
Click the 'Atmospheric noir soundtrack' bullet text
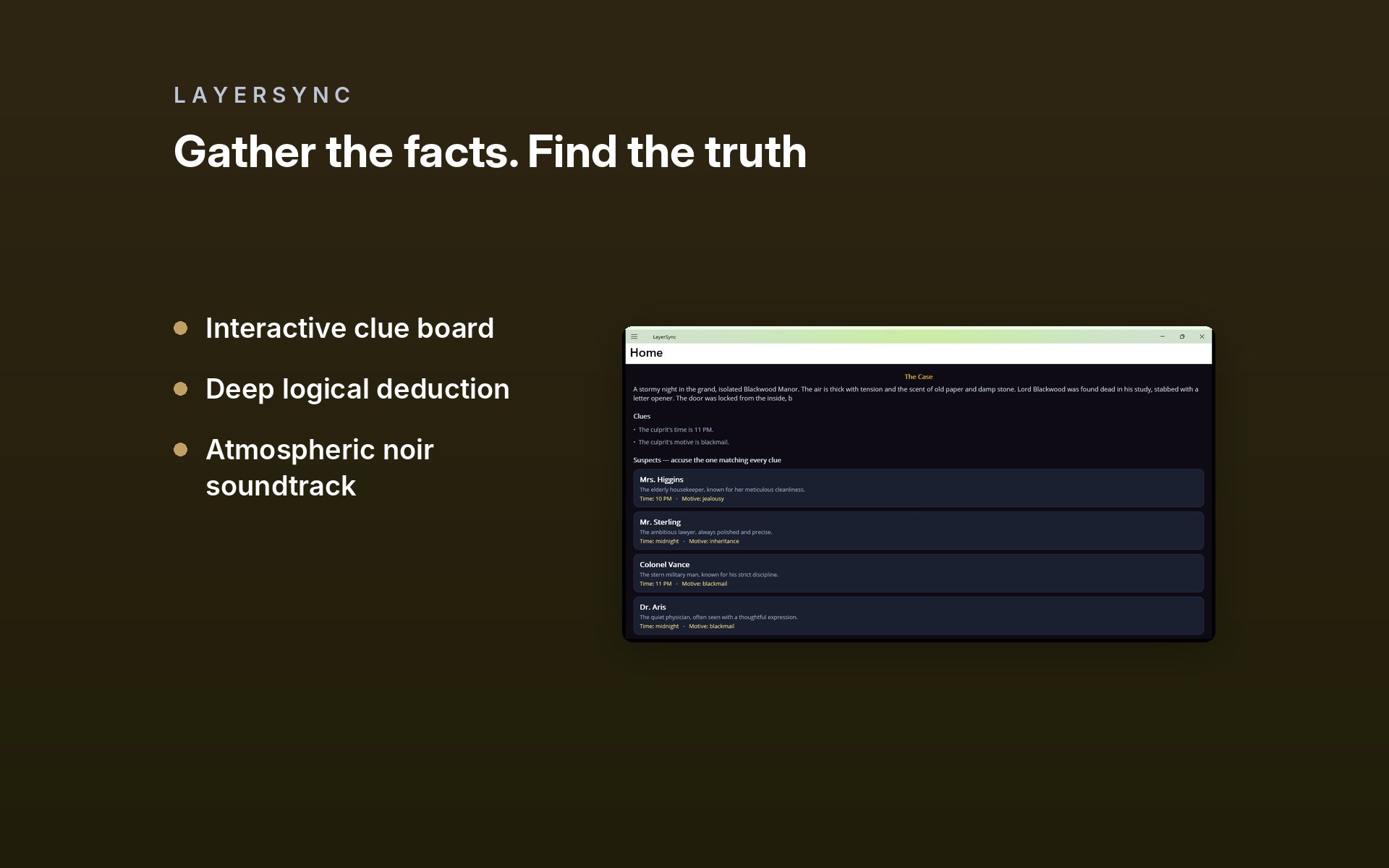[320, 468]
